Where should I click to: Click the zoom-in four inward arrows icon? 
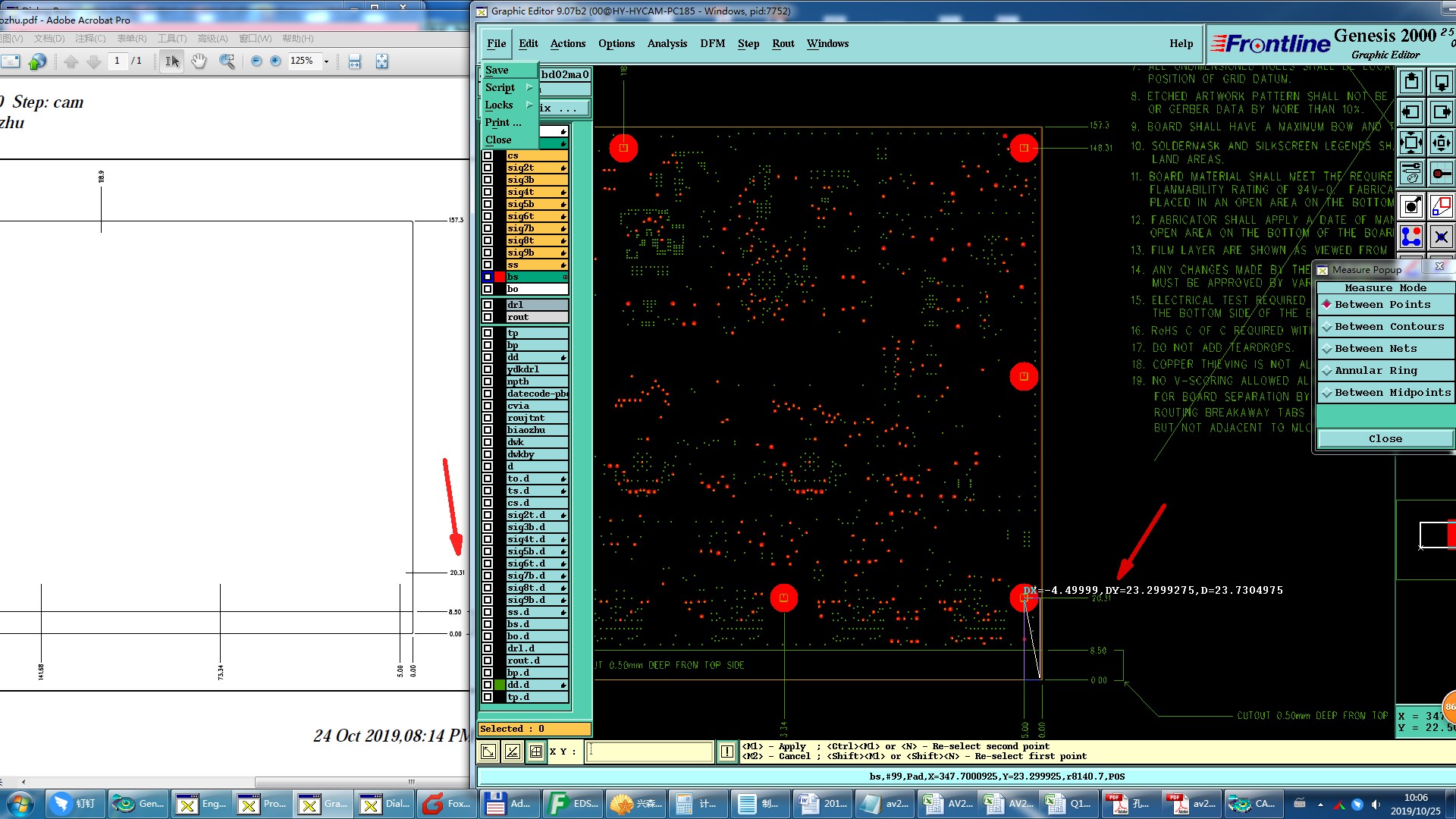point(1410,143)
